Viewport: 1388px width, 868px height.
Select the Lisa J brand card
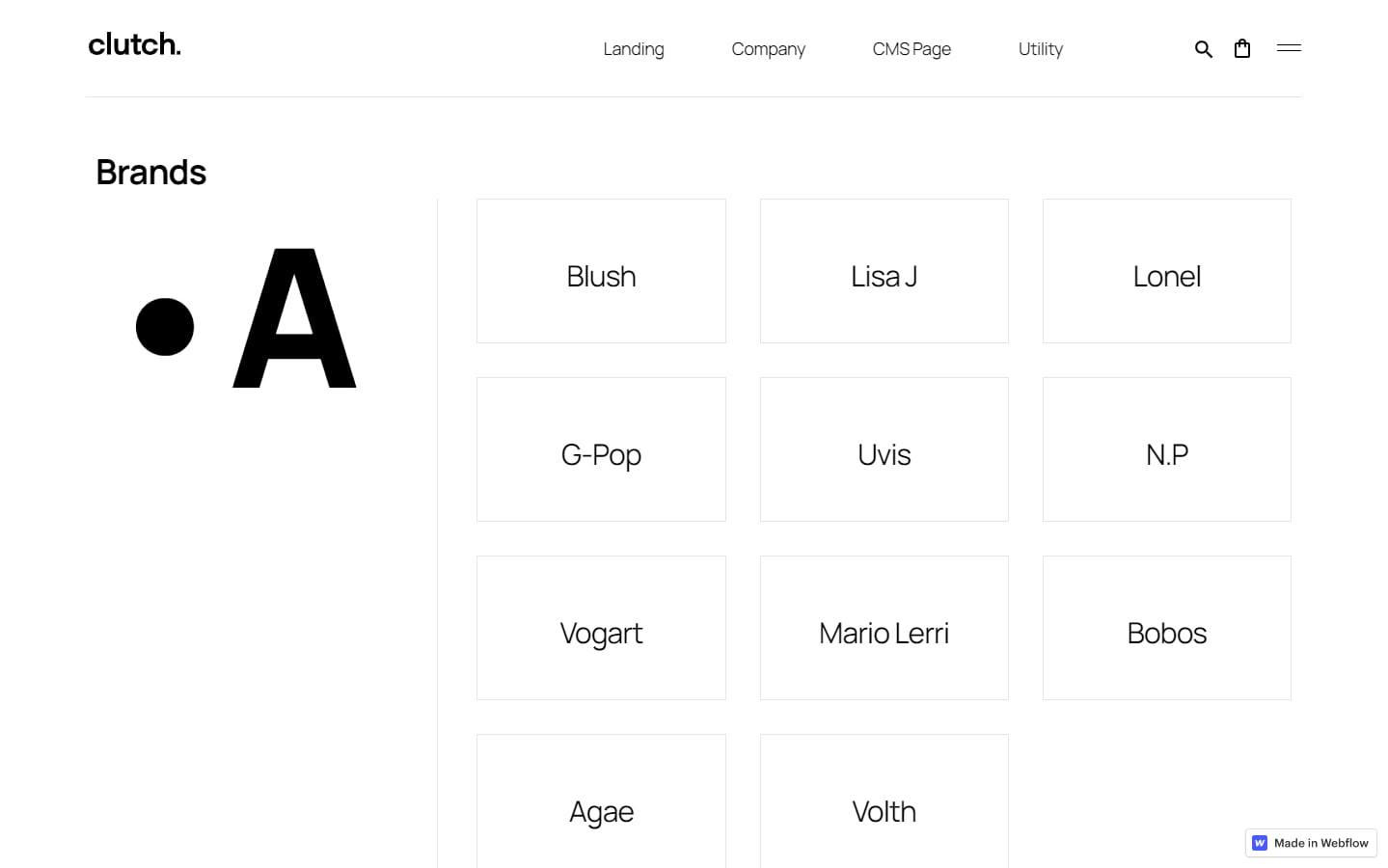click(x=884, y=271)
